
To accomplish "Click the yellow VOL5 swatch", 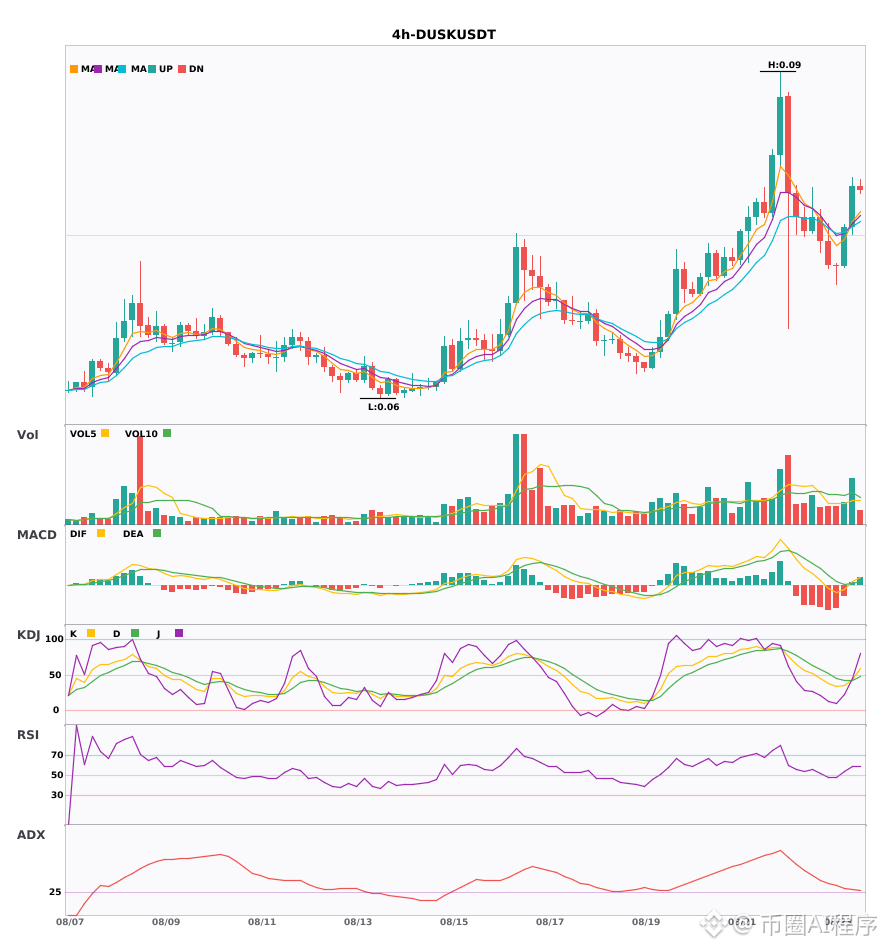I will (105, 433).
